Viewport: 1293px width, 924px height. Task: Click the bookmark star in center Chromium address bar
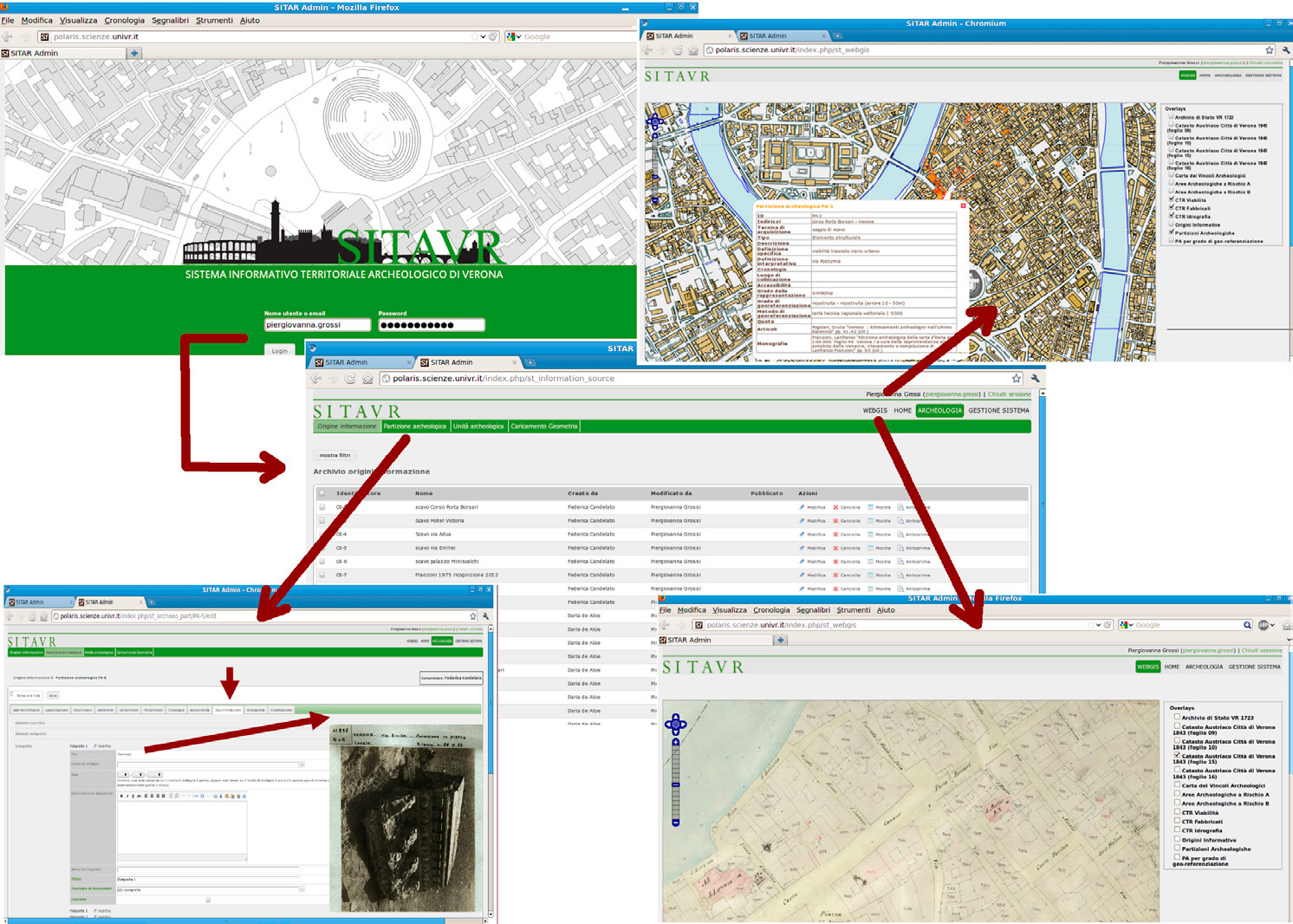1016,379
